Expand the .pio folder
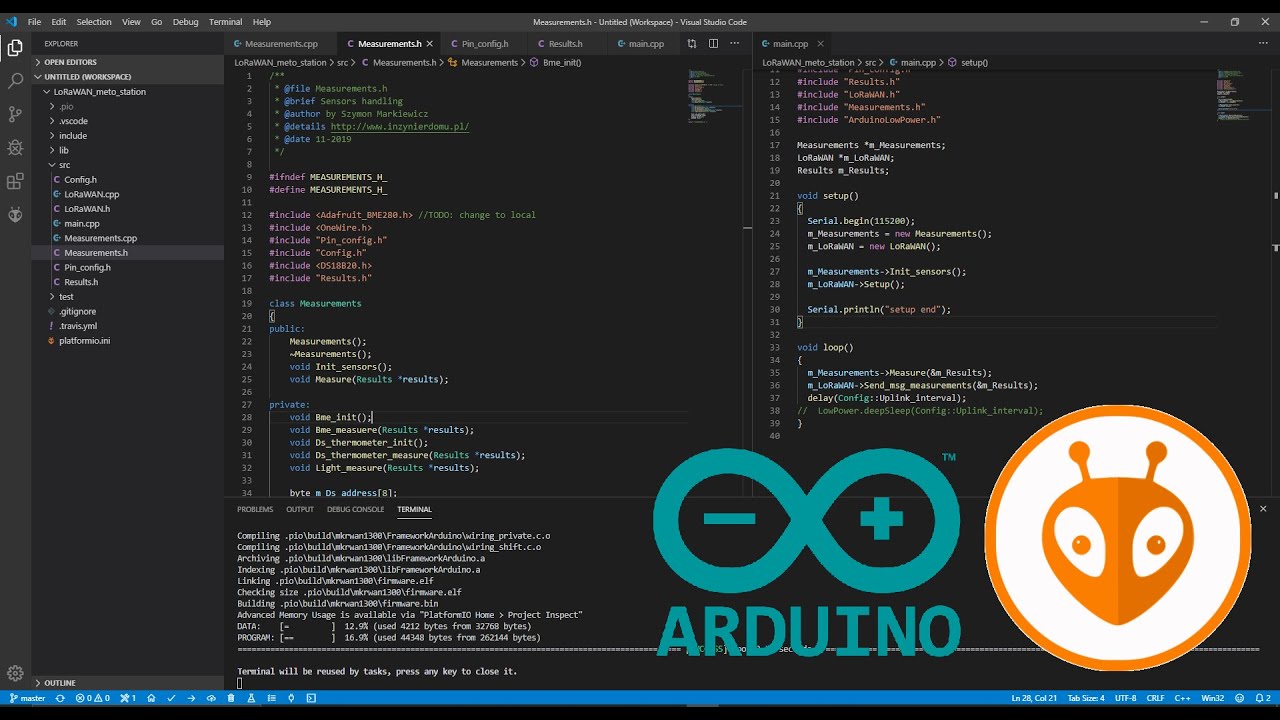 point(128,106)
